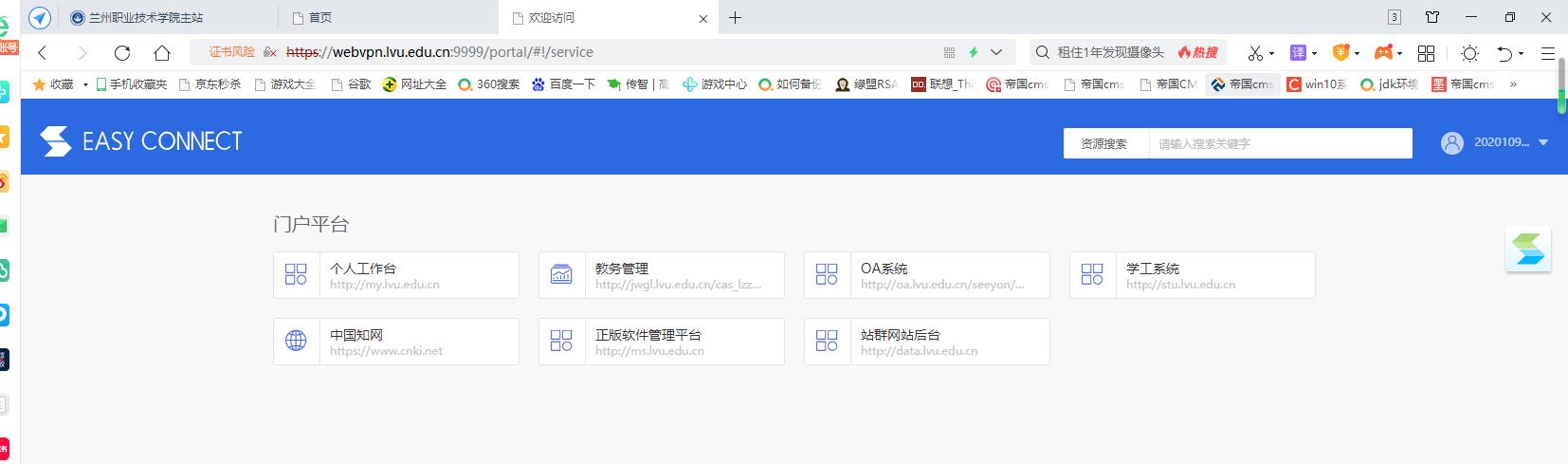Open the 站群网站后台 card
Viewport: 1568px width, 464px height.
point(927,342)
